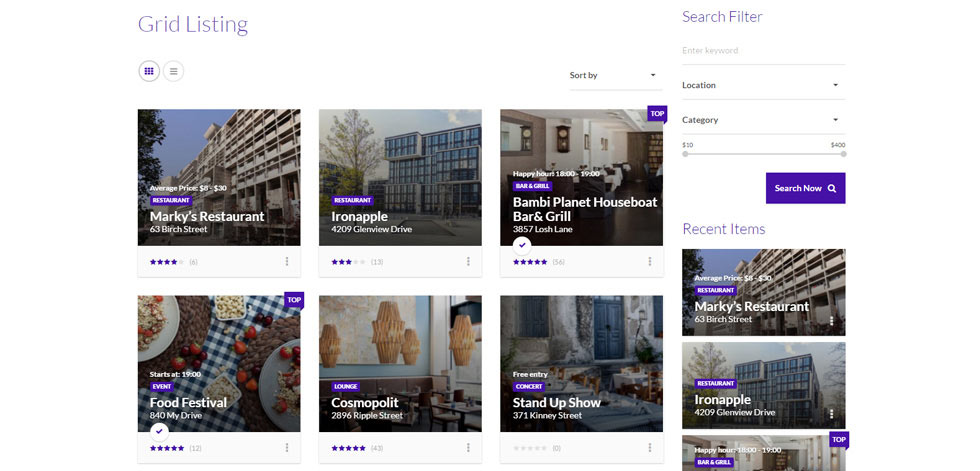Viewport: 980px width, 471px height.
Task: Click the magnifier icon in Search Now button
Action: 832,188
